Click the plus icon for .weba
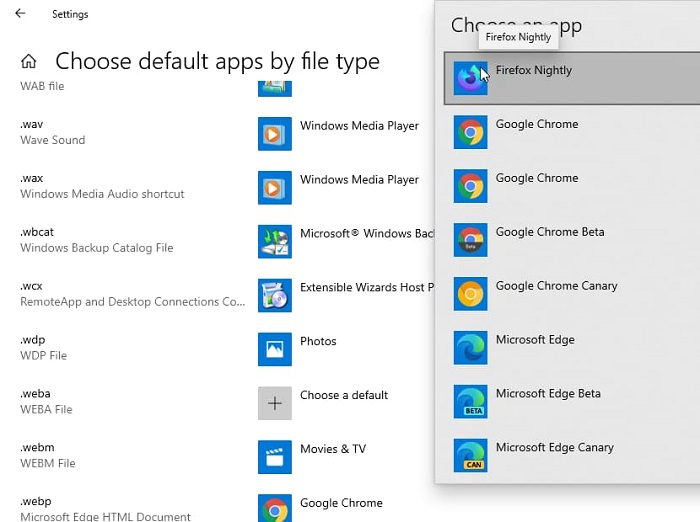Image resolution: width=700 pixels, height=522 pixels. (274, 403)
